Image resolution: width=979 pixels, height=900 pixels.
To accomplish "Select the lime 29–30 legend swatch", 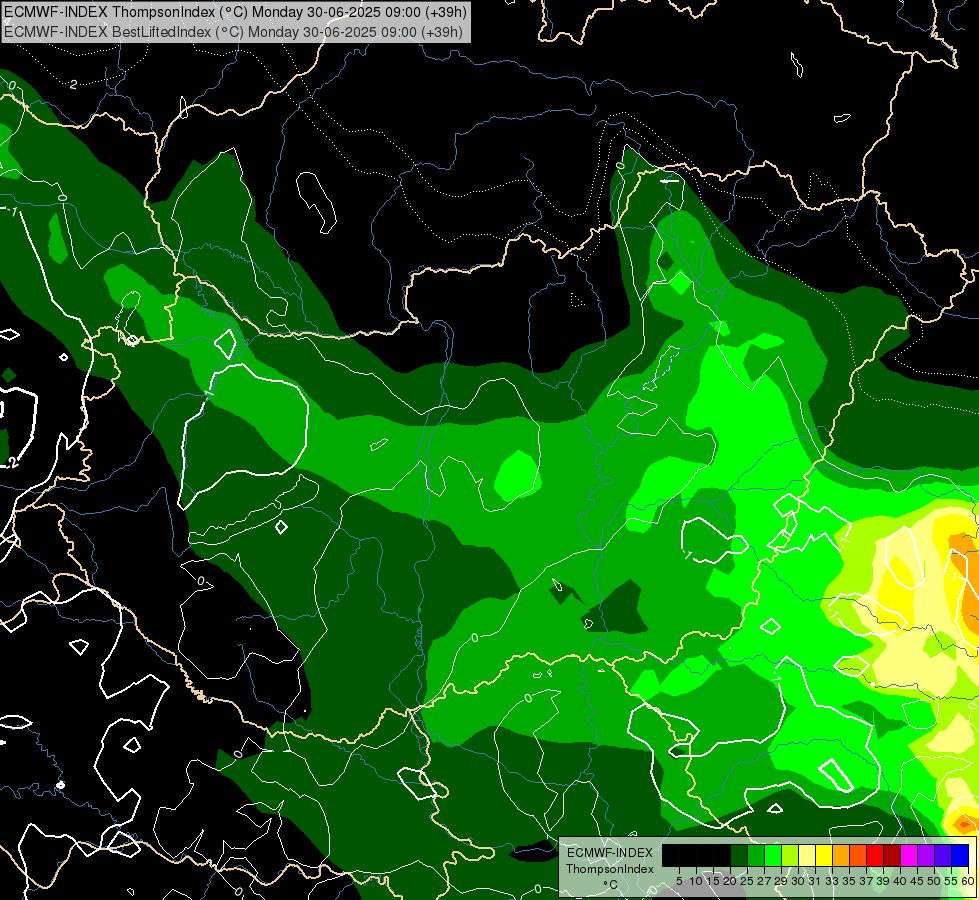I will 790,855.
